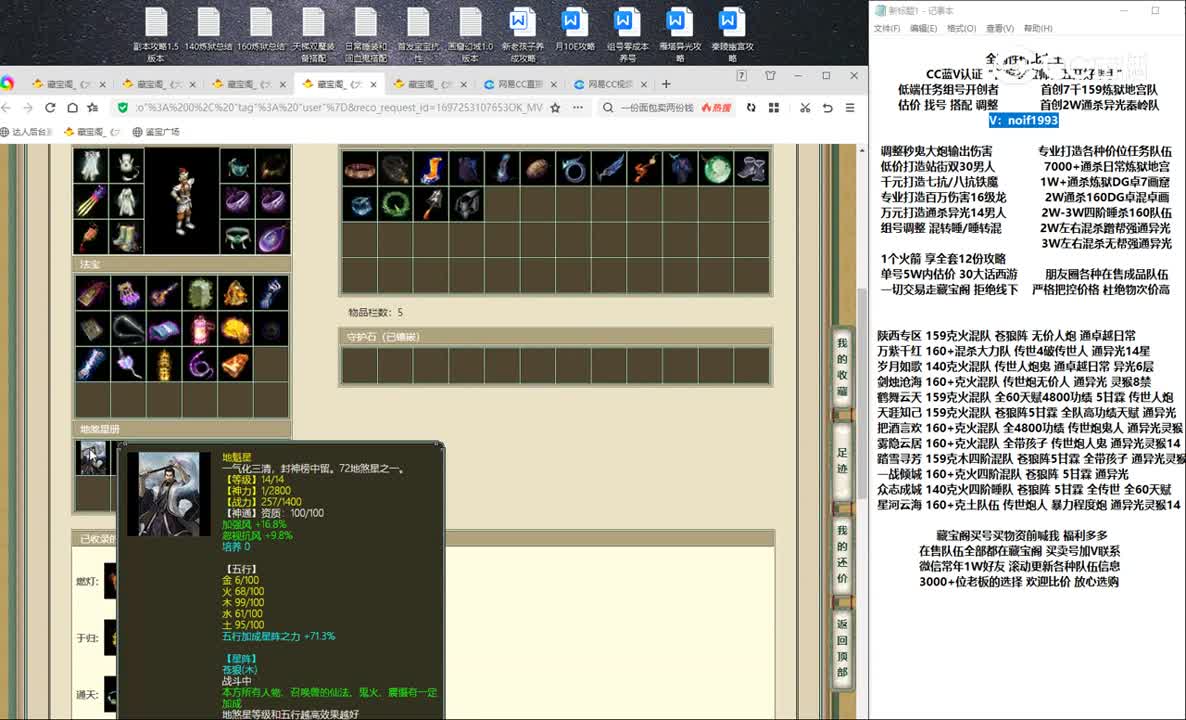Open the browser favorites star beside home
This screenshot has height=720, width=1186.
click(93, 107)
